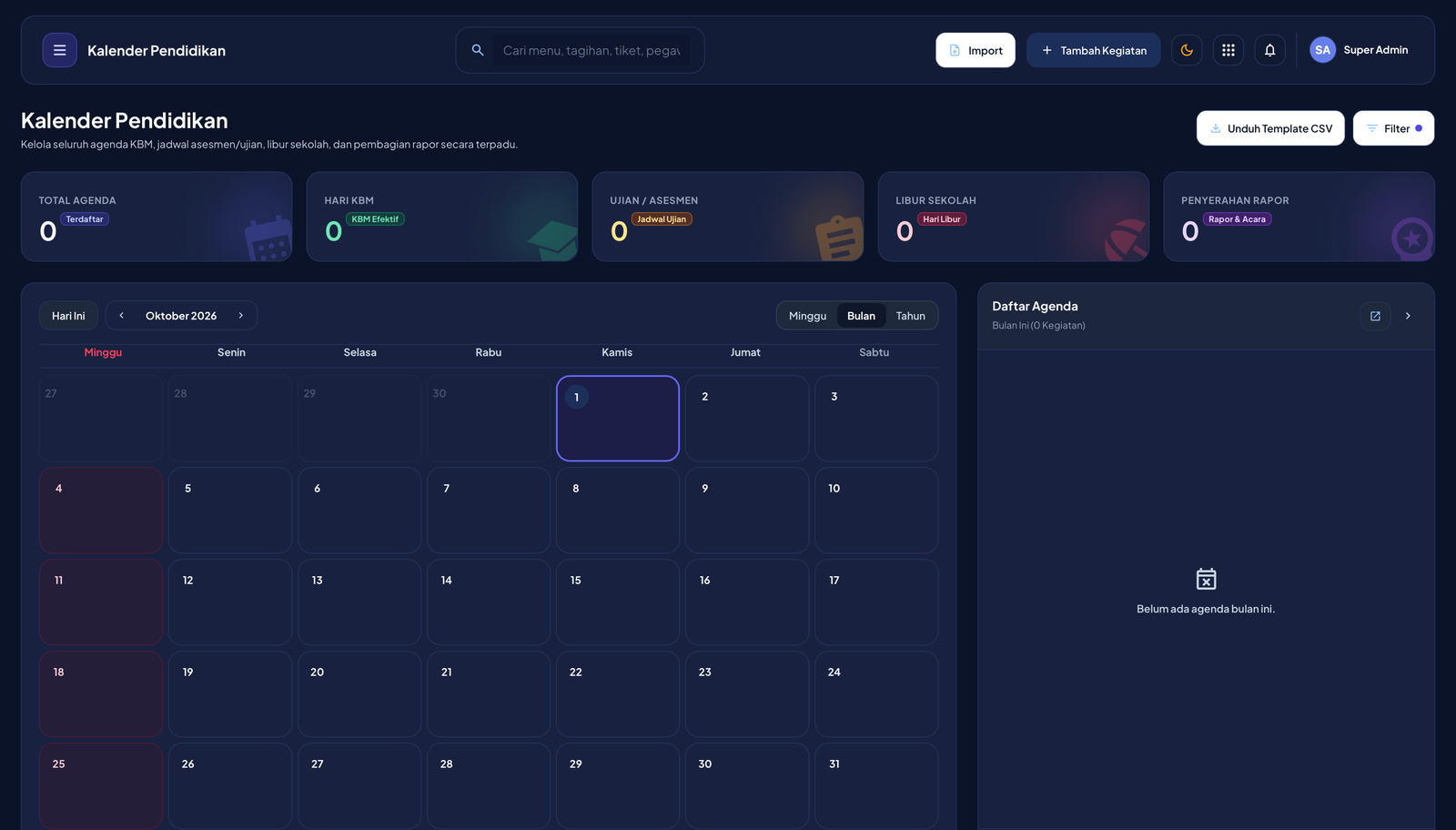Image resolution: width=1456 pixels, height=830 pixels.
Task: Focus the search menu input field
Action: [591, 50]
